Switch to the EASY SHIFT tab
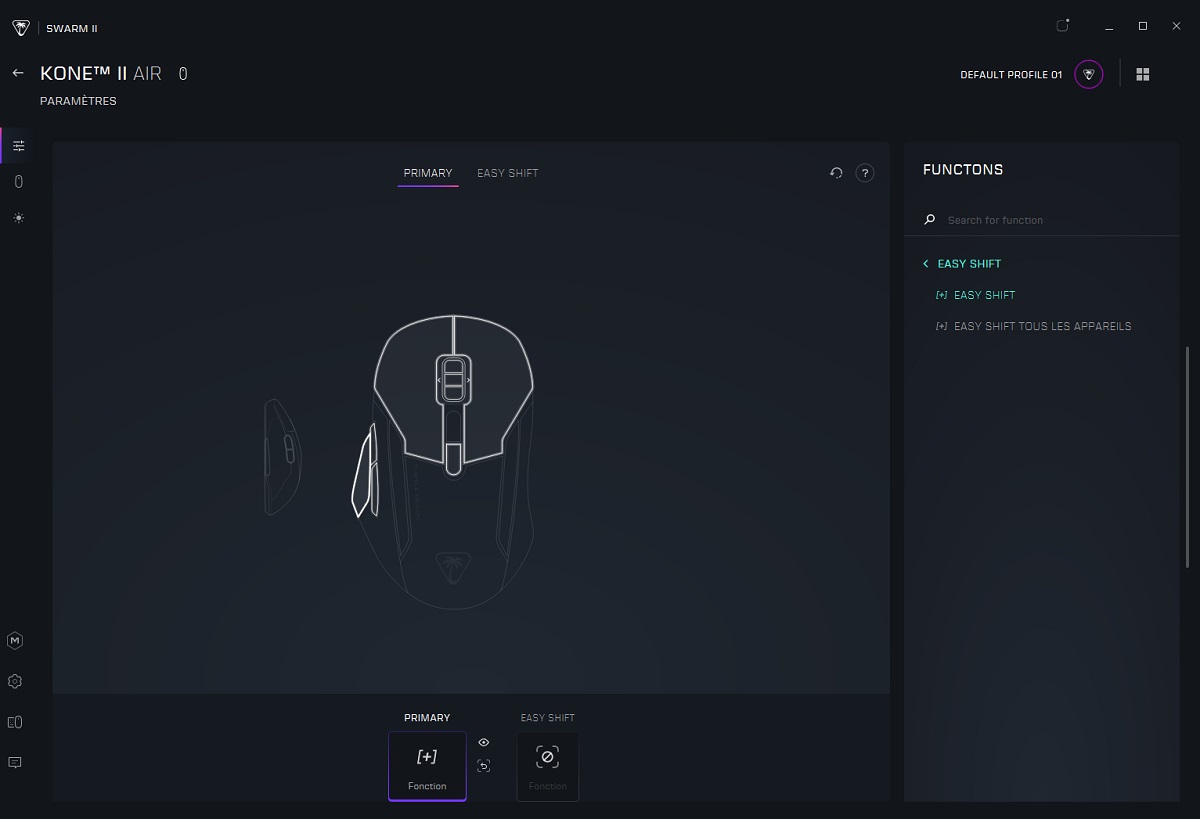This screenshot has width=1200, height=819. click(x=507, y=173)
